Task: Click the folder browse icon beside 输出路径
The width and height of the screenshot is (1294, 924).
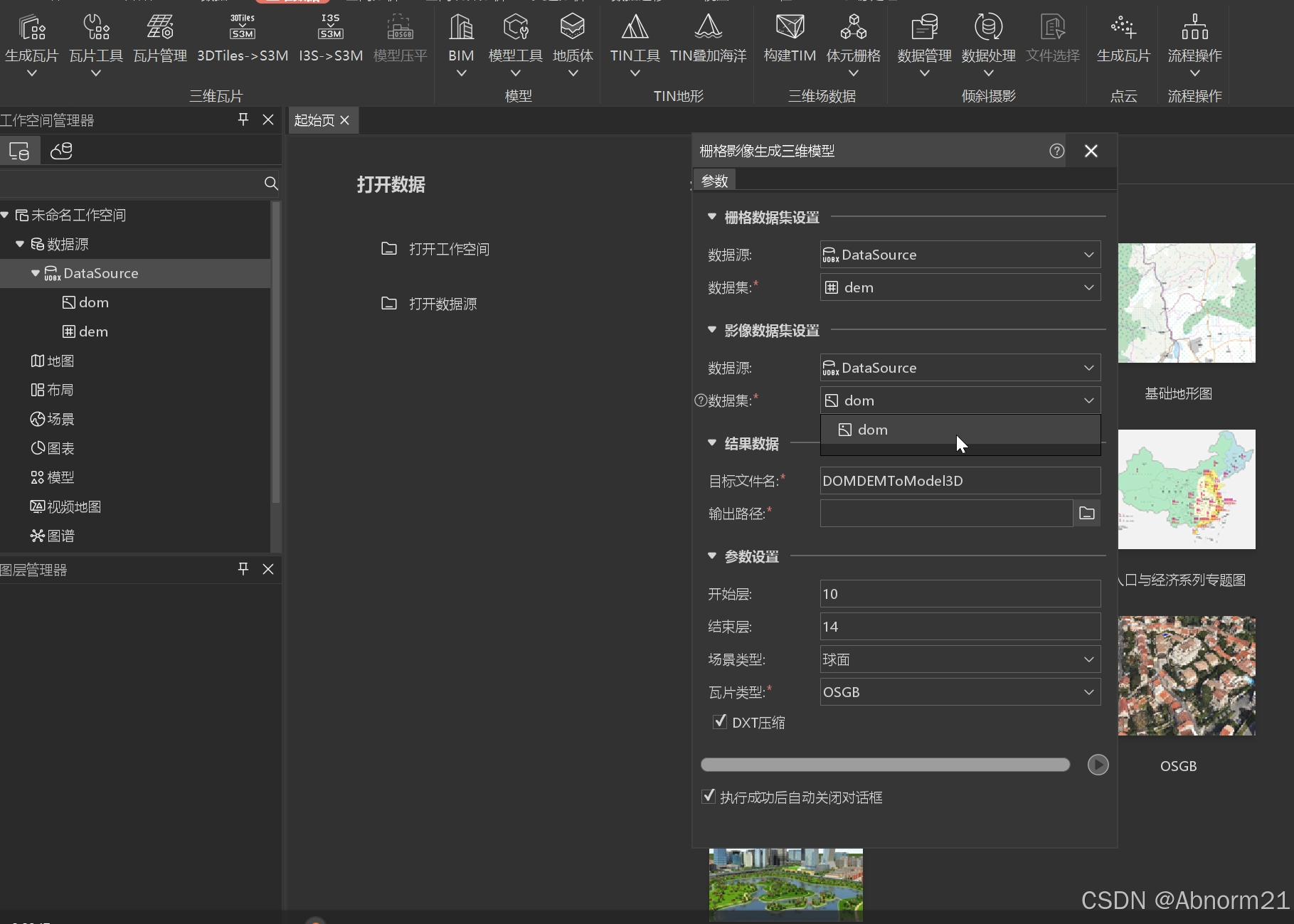Action: pos(1086,513)
